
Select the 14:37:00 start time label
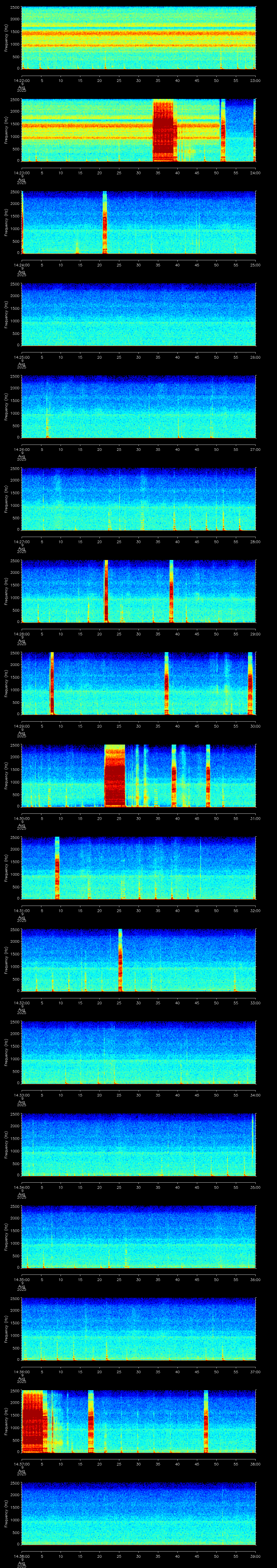point(21,1464)
